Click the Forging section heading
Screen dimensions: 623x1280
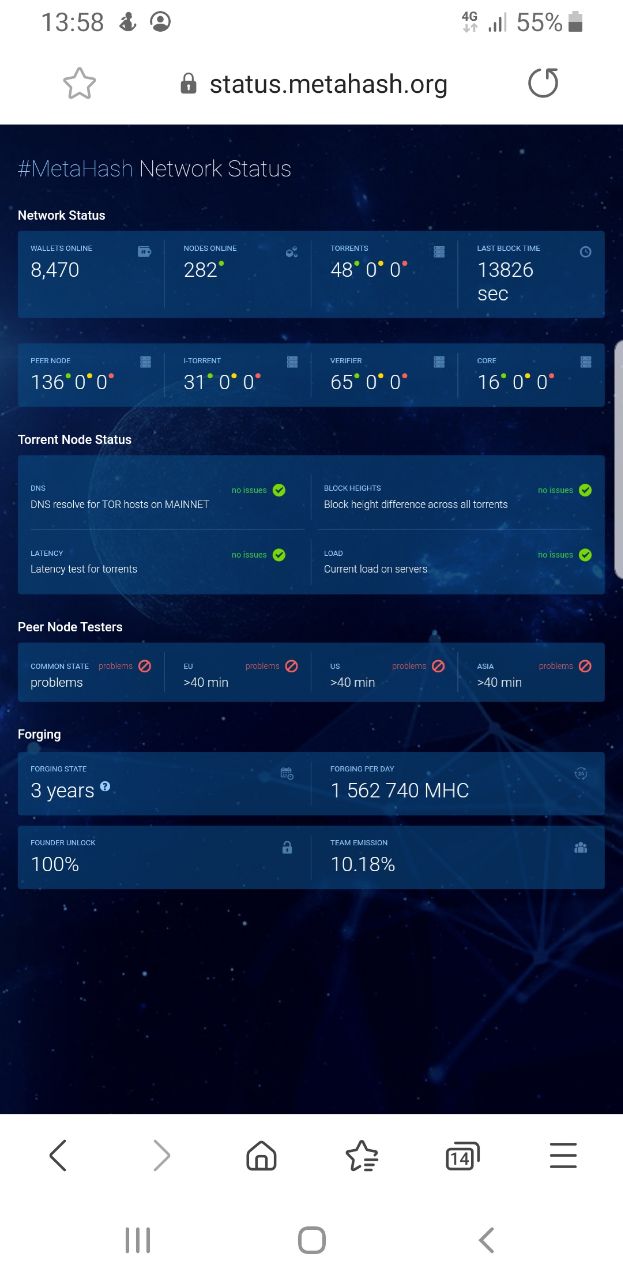pyautogui.click(x=39, y=734)
